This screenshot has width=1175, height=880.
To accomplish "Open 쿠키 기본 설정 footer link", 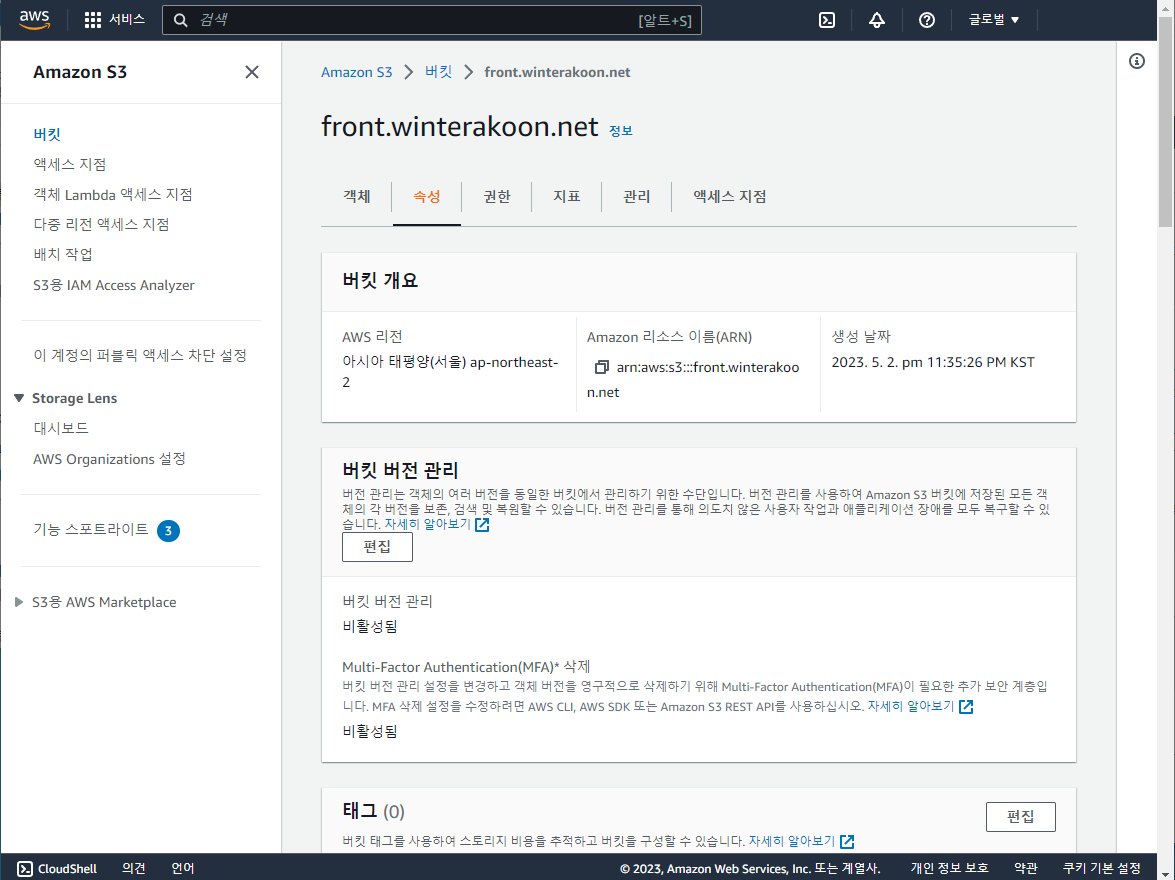I will click(x=1102, y=868).
